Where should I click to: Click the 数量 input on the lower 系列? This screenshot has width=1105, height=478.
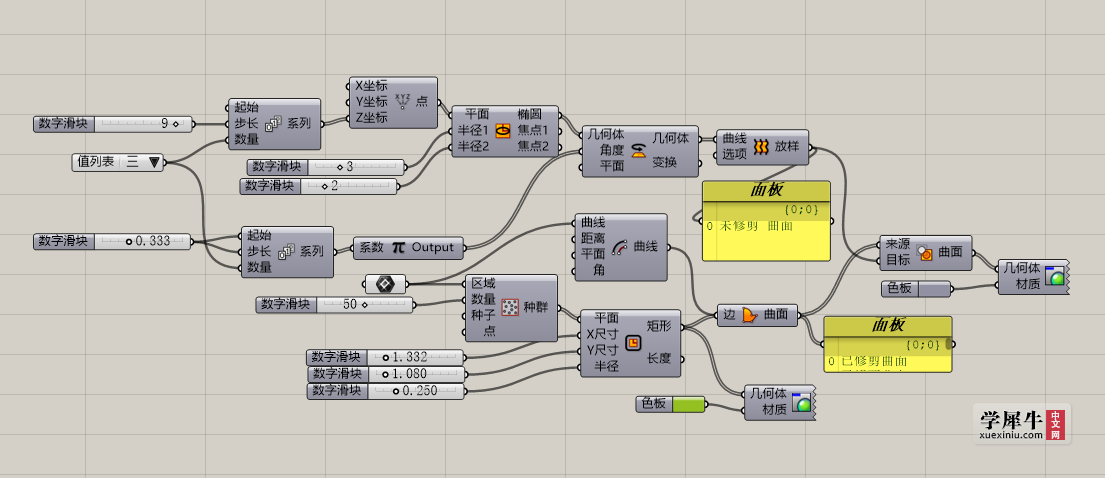259,267
